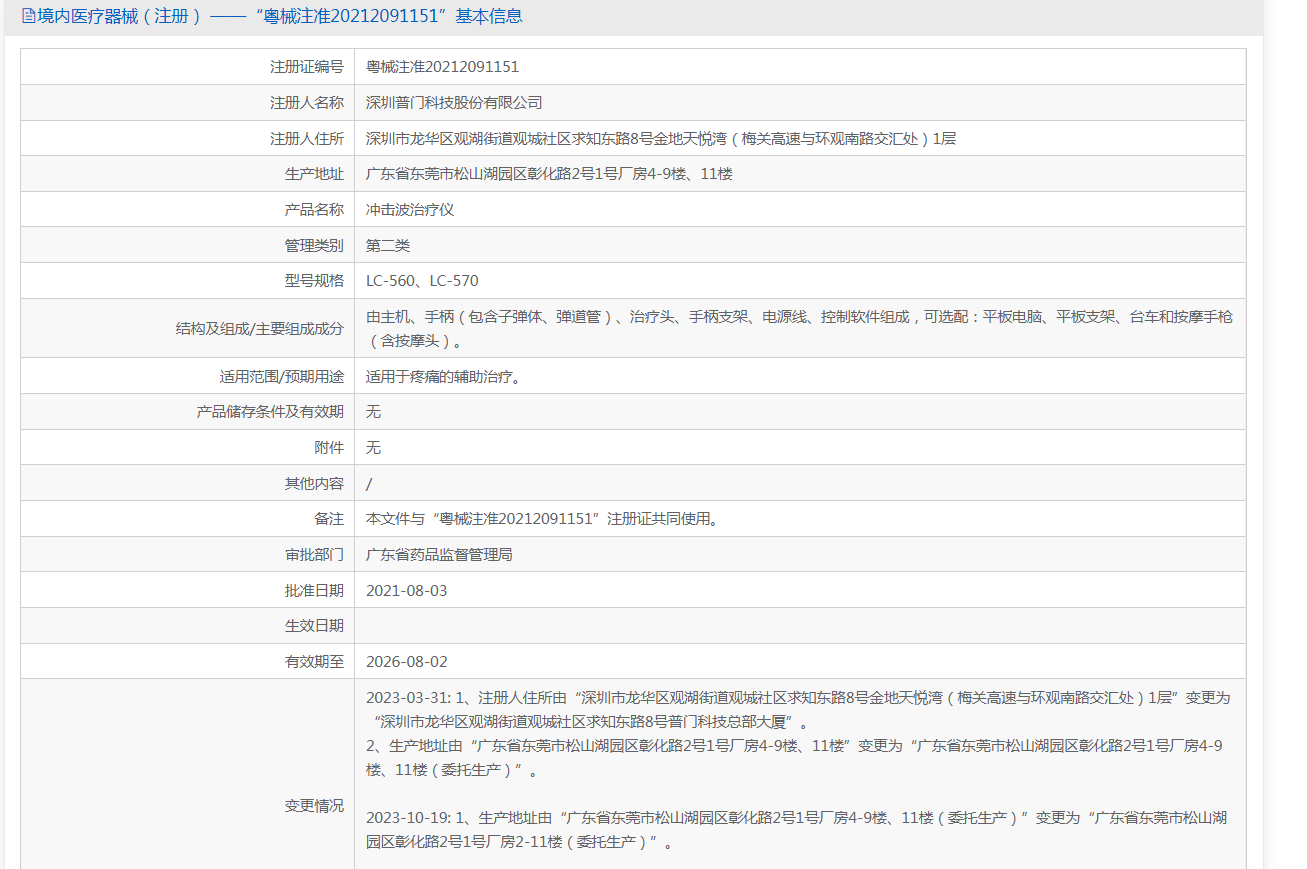This screenshot has width=1307, height=869.
Task: Click the label 生效日期
Action: pos(314,626)
